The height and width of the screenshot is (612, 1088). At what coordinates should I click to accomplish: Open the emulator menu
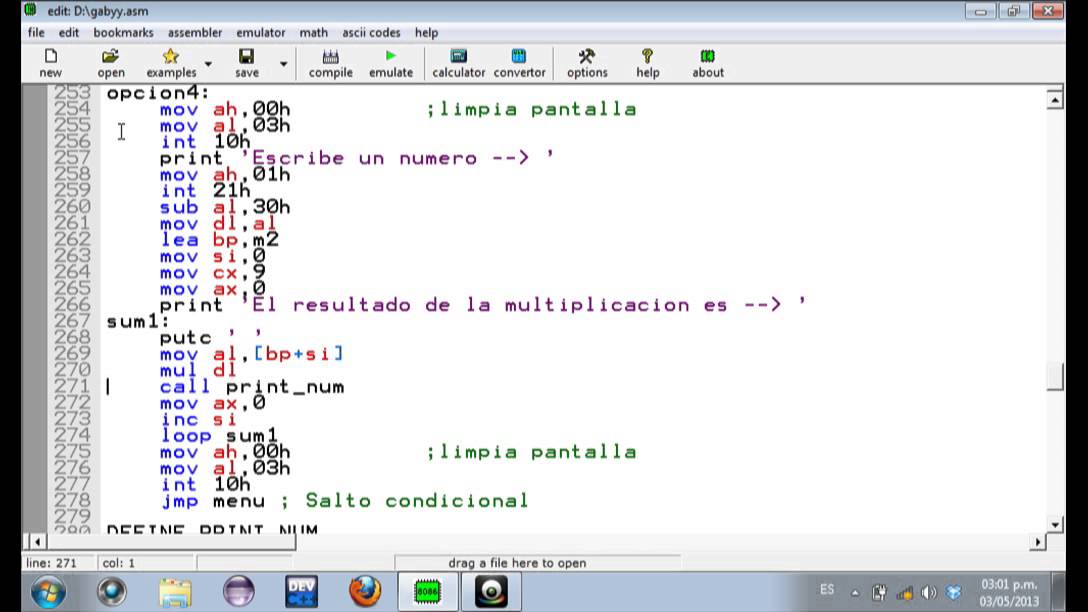(x=261, y=33)
